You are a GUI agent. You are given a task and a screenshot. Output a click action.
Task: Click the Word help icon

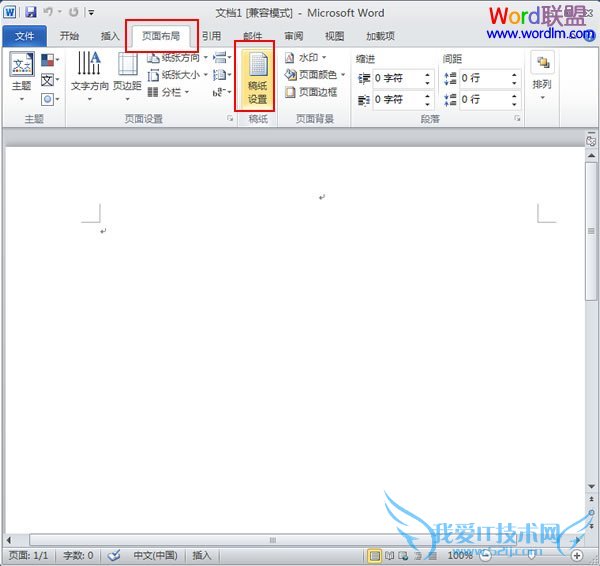click(590, 36)
